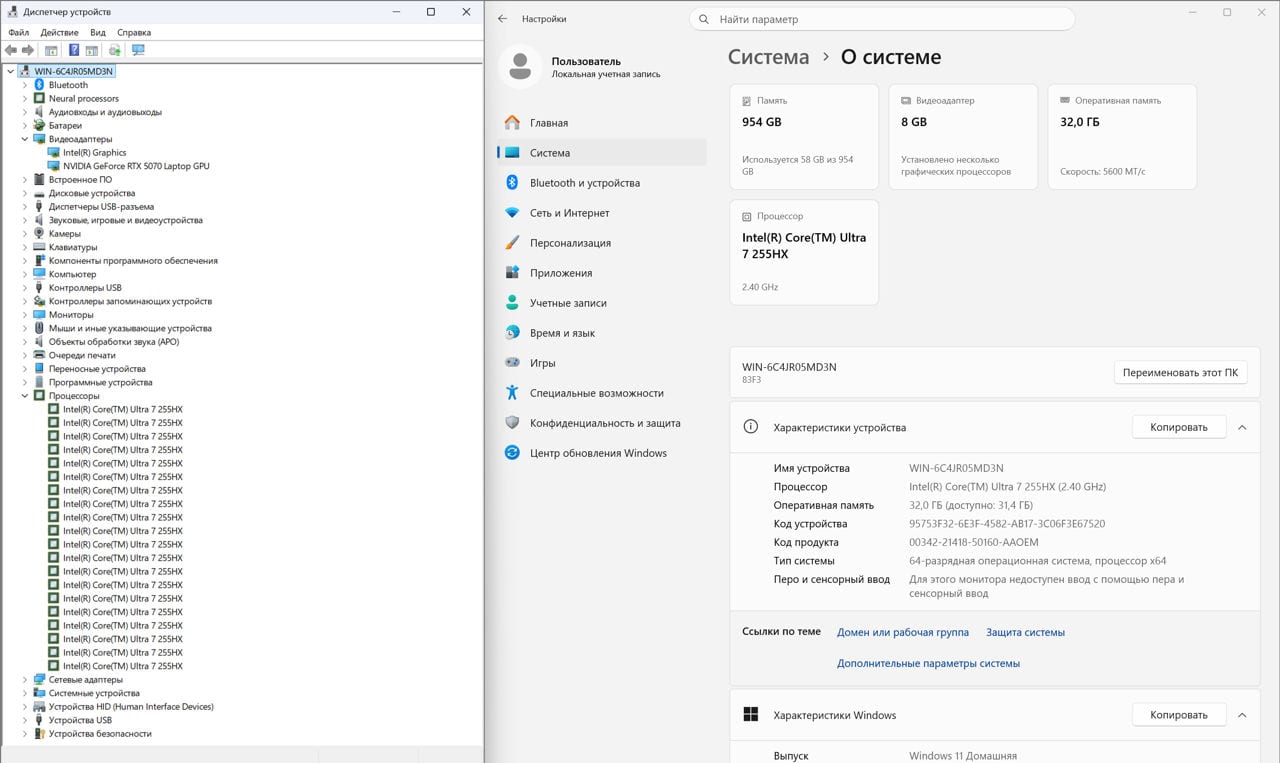Go to Bluetooth и устройства settings
The image size is (1280, 763).
tap(601, 183)
